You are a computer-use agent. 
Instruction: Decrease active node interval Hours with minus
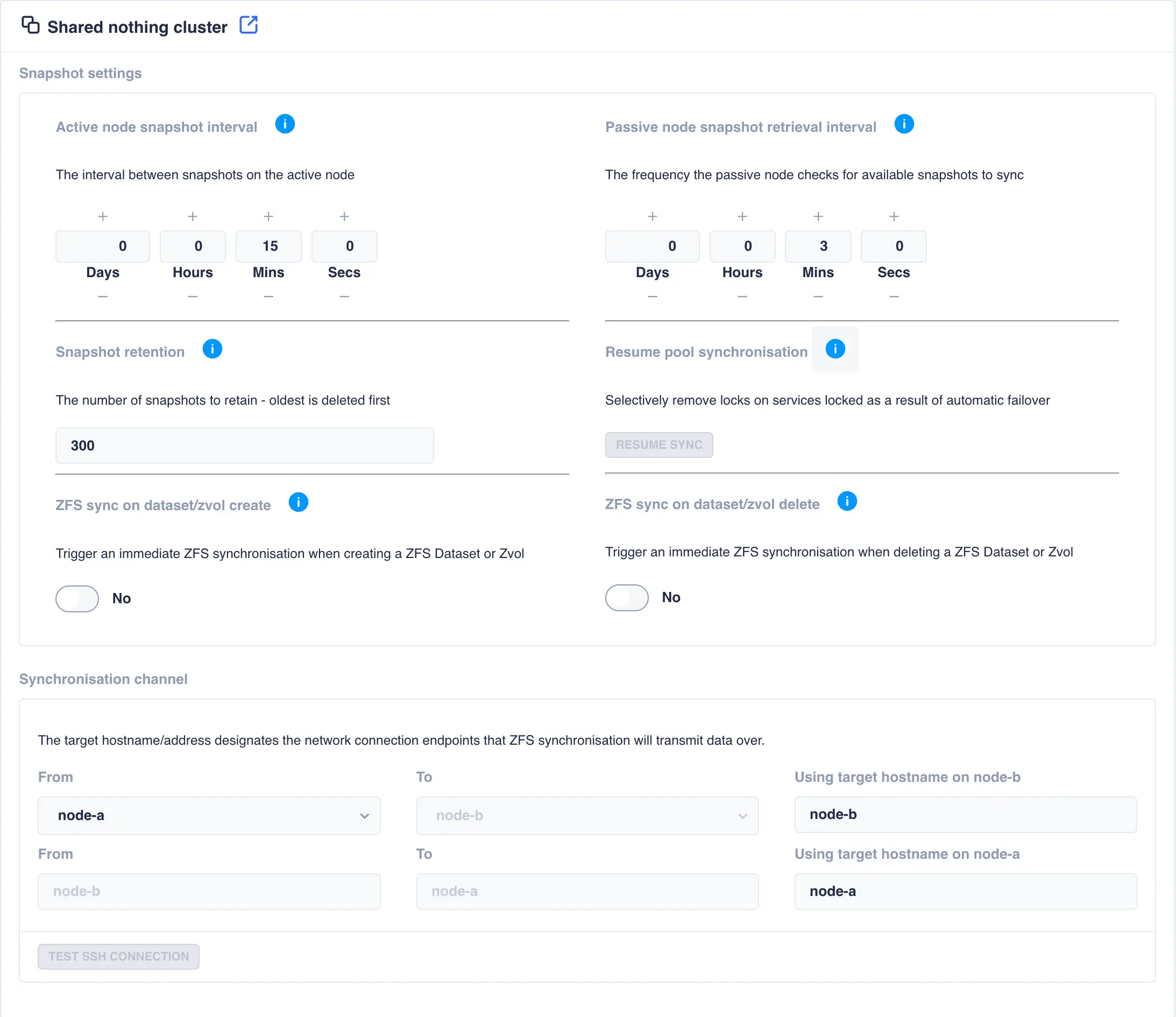193,296
